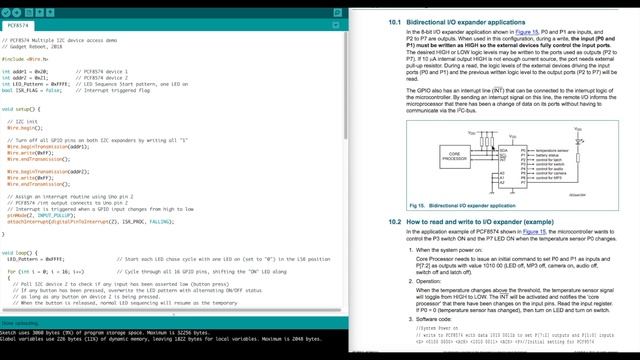Click the Arduino code editor vertical scrollbar

click(x=346, y=86)
